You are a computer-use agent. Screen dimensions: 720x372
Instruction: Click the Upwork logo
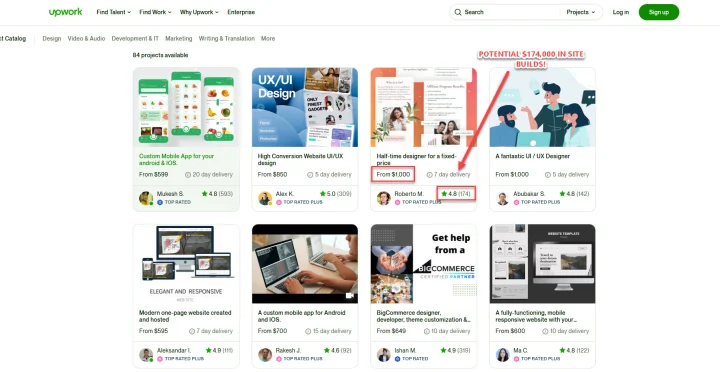coord(66,12)
